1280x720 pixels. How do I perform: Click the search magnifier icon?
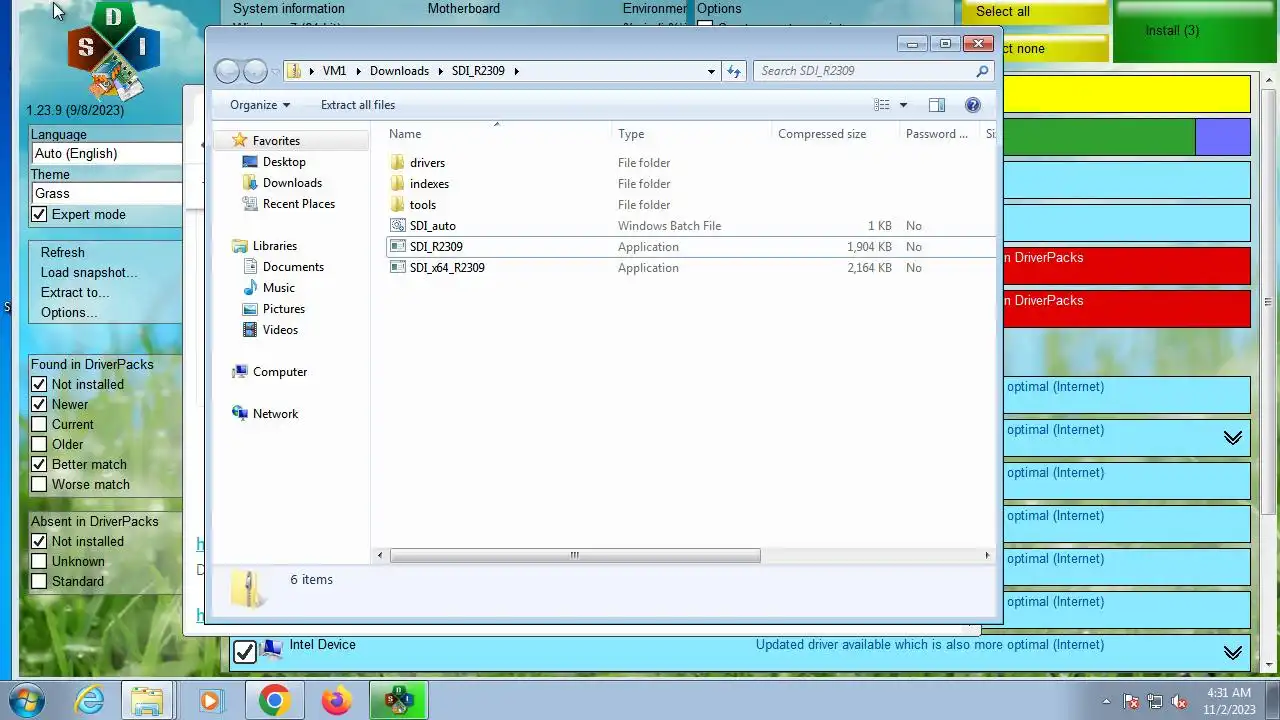pyautogui.click(x=982, y=71)
